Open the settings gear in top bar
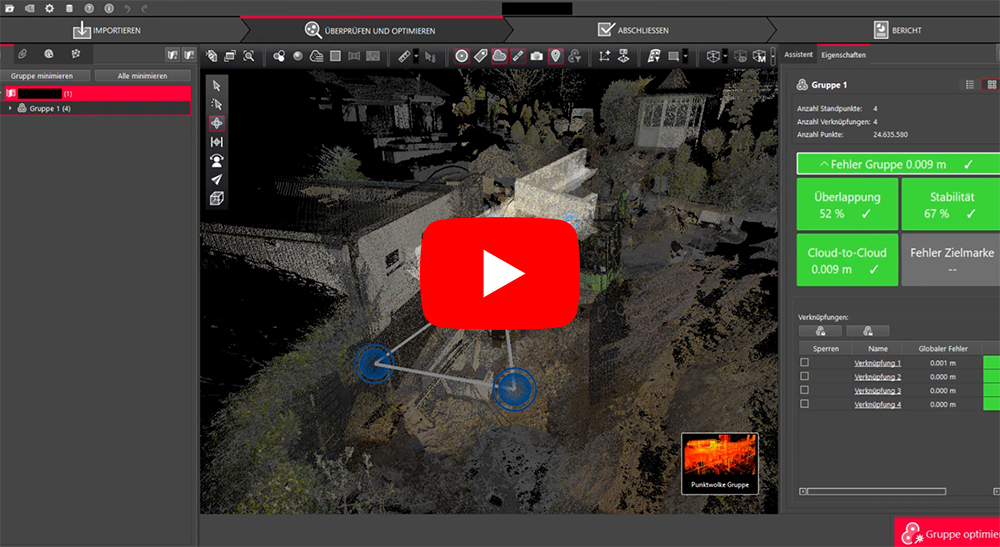Screen dimensions: 1000x547 (49, 8)
